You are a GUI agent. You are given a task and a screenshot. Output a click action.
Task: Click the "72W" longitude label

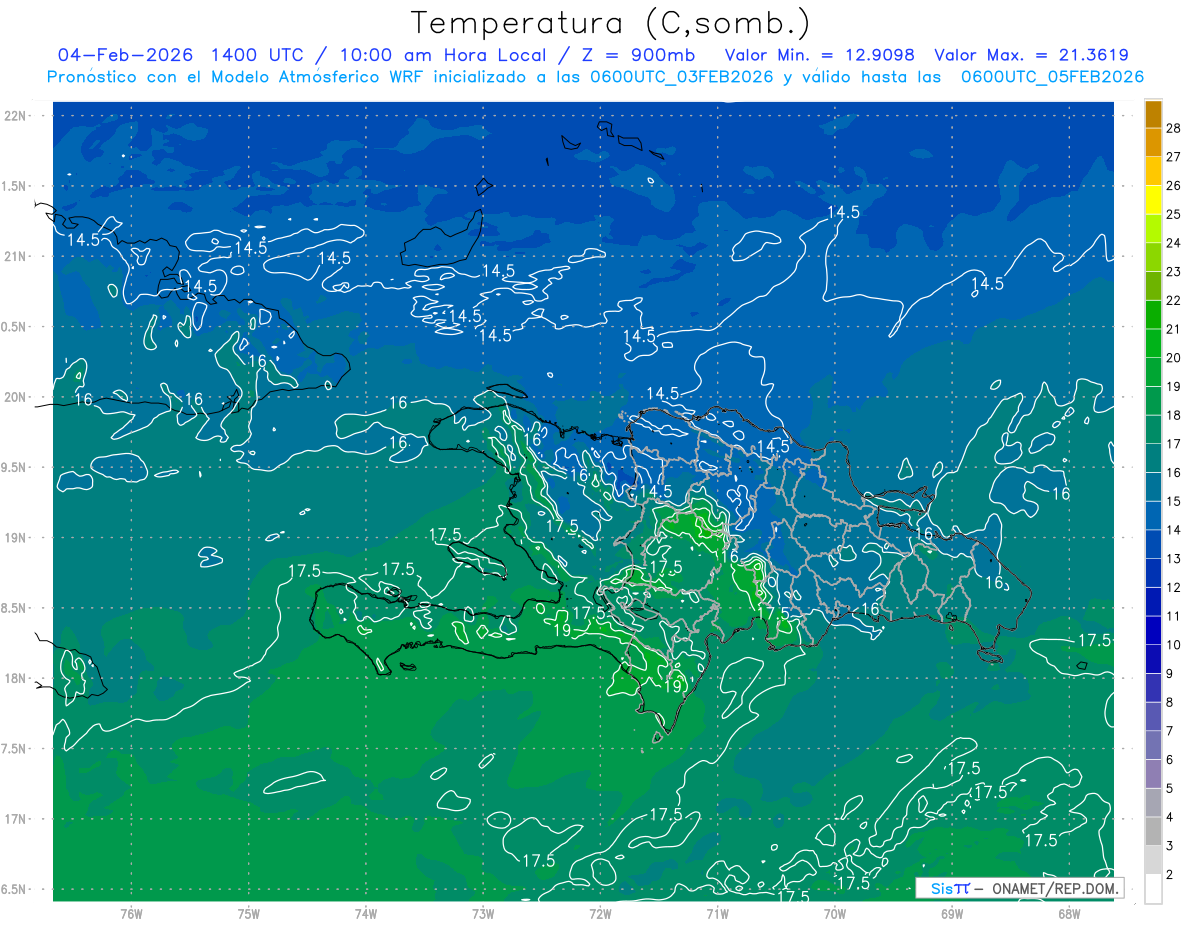(x=600, y=914)
